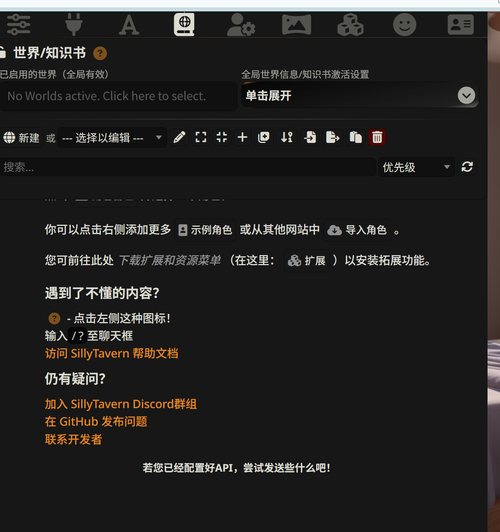
Task: Import a world info file icon
Action: [x=310, y=137]
